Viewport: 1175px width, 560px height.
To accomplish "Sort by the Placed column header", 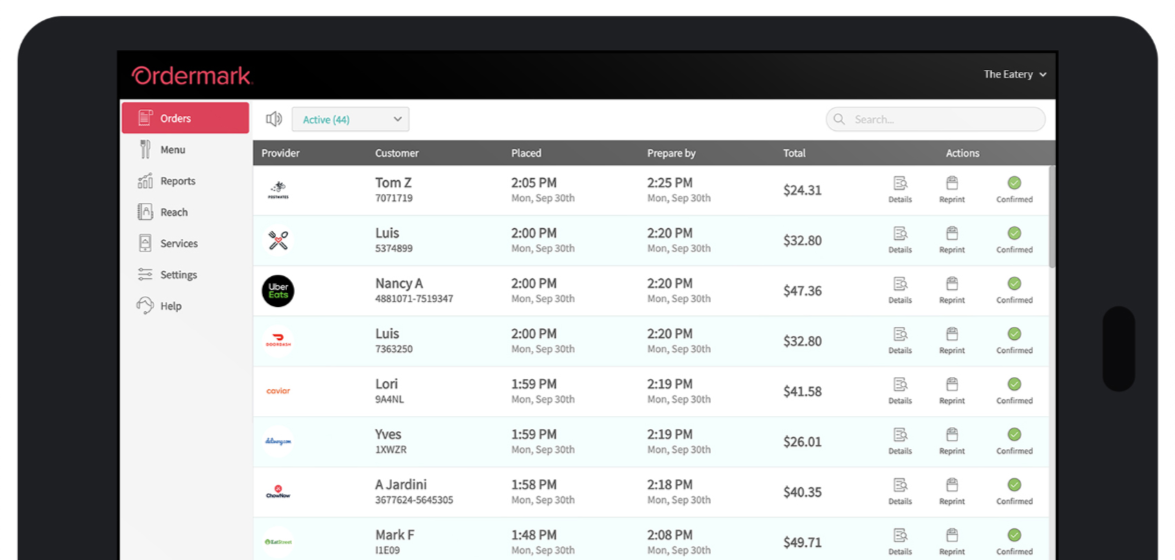I will [x=526, y=153].
